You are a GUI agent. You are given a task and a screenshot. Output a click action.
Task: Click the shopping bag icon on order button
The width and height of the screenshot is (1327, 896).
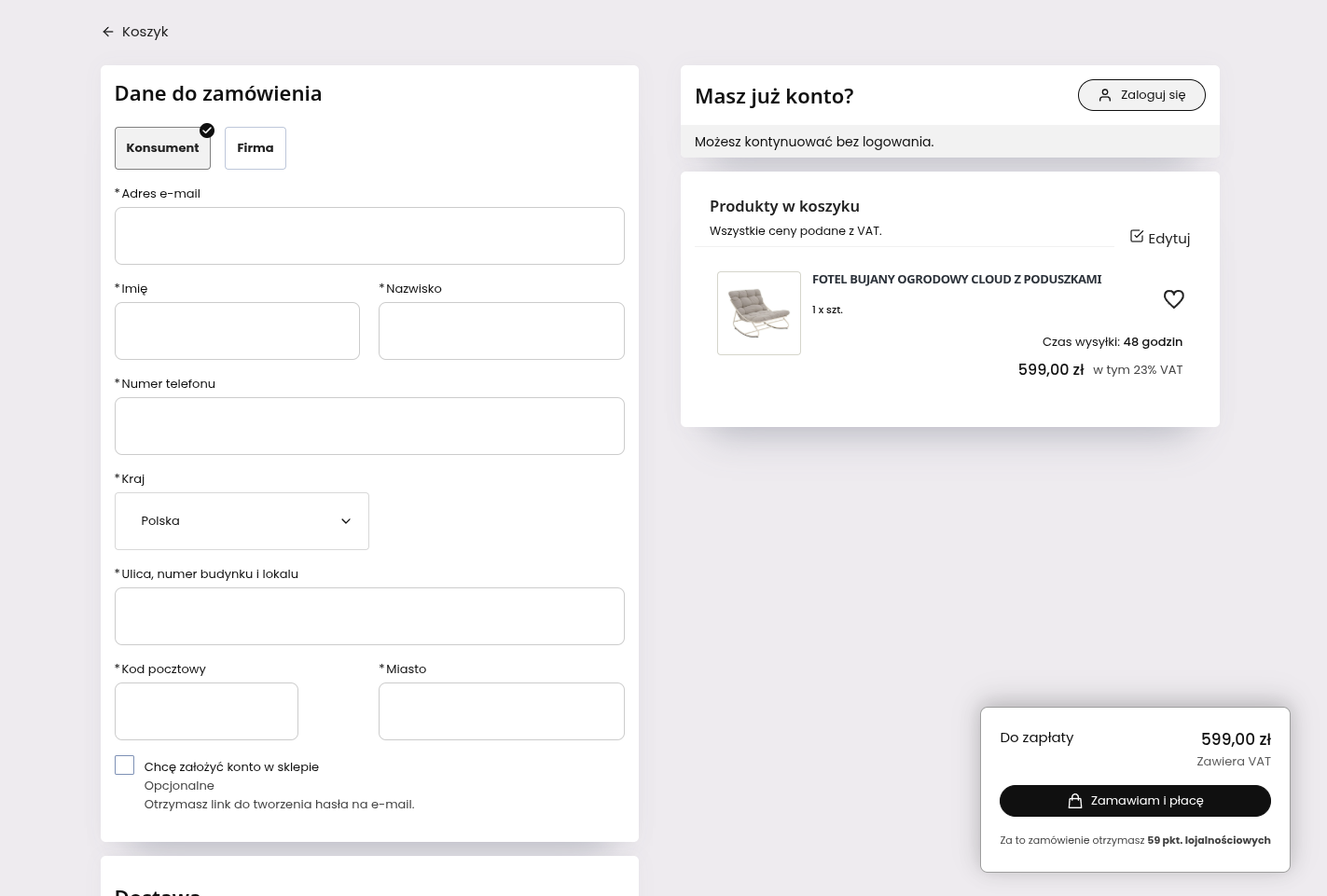(x=1075, y=801)
